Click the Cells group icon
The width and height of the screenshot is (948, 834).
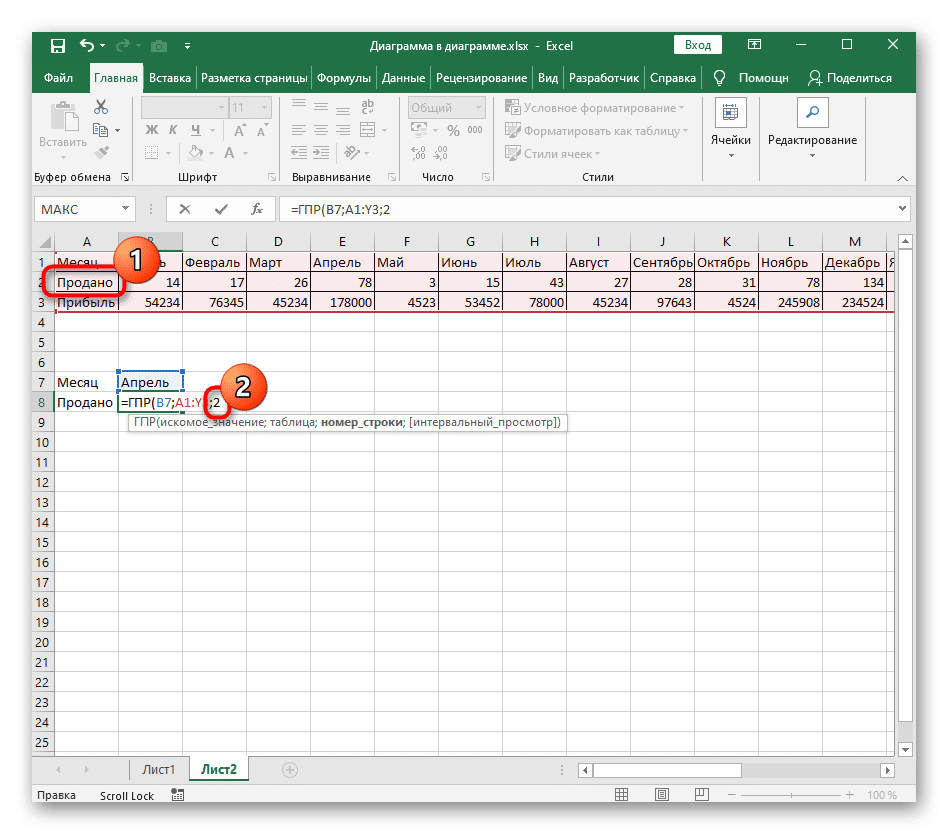pyautogui.click(x=730, y=113)
